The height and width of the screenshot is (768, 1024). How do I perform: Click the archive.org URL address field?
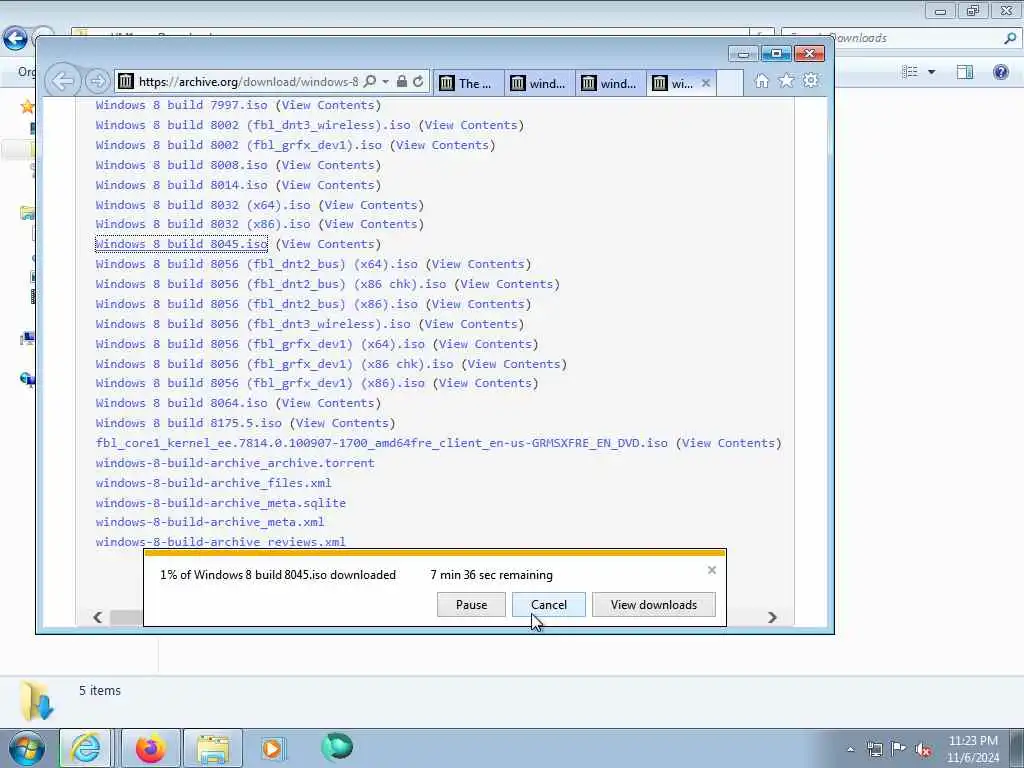click(x=248, y=82)
